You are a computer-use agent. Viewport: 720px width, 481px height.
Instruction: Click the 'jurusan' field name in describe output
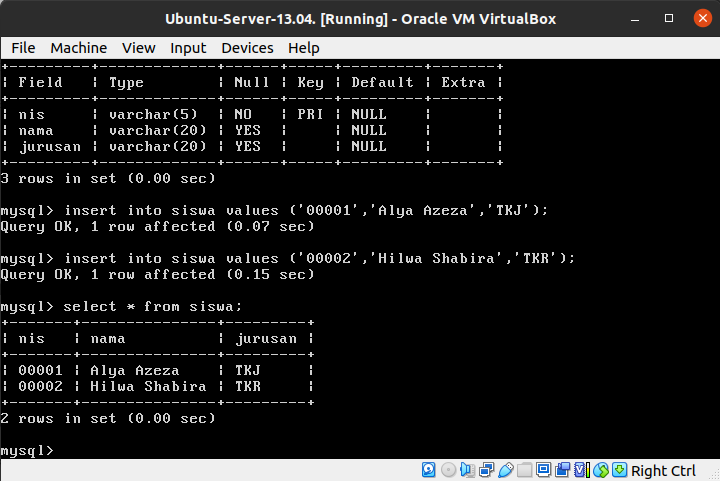(50, 147)
